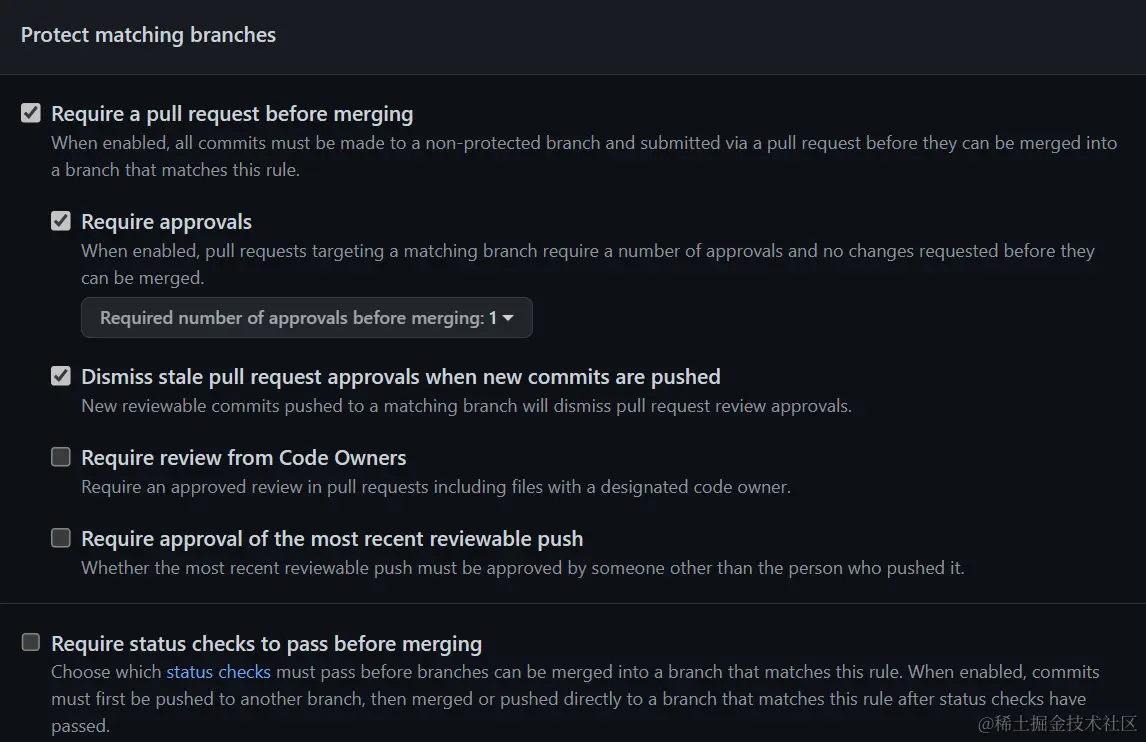Click the Require a pull request before merging label

tap(232, 114)
